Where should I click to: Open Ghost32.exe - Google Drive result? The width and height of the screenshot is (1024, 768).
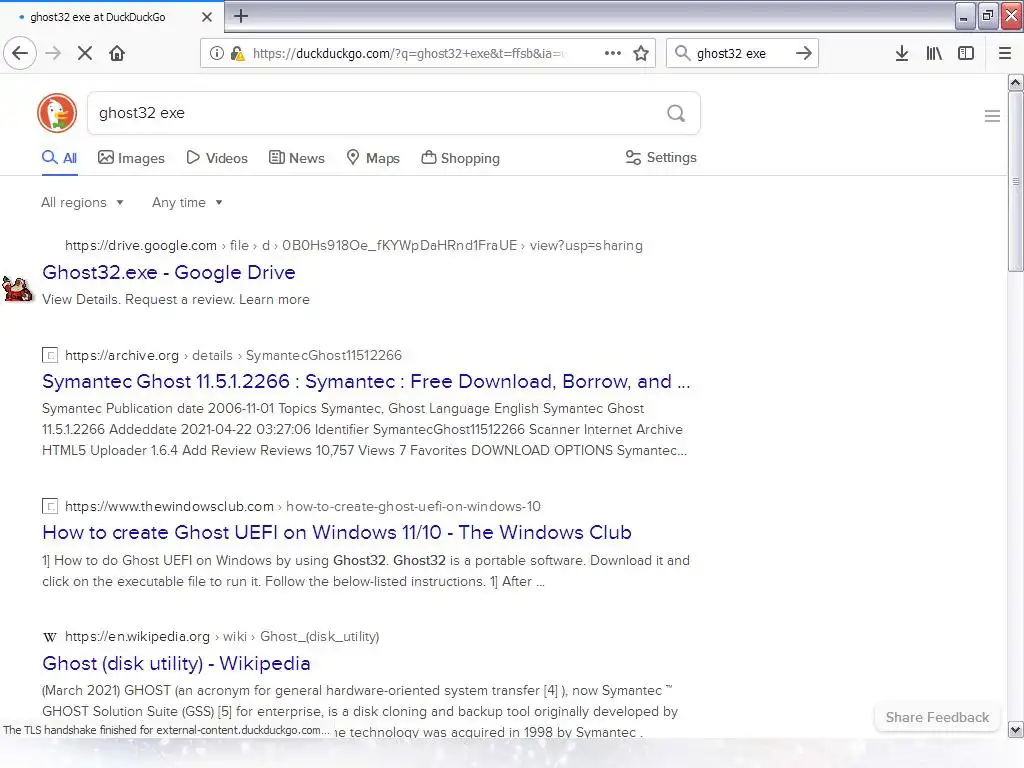tap(169, 272)
